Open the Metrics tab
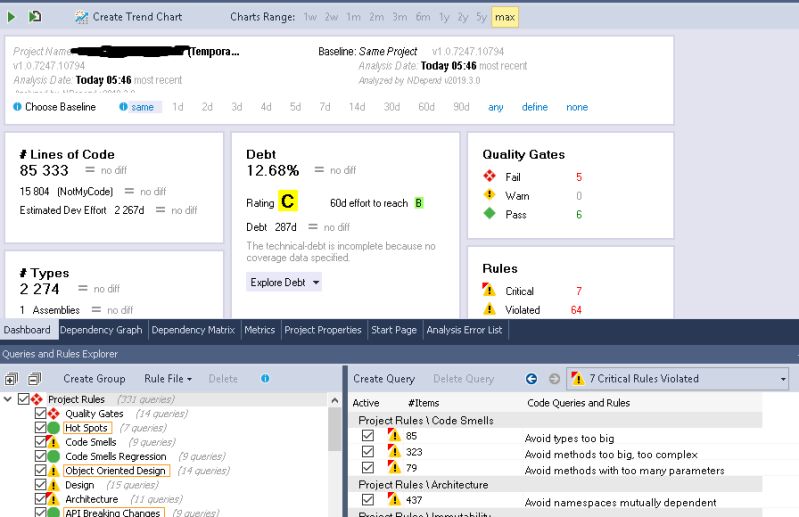The height and width of the screenshot is (517, 799). point(259,330)
